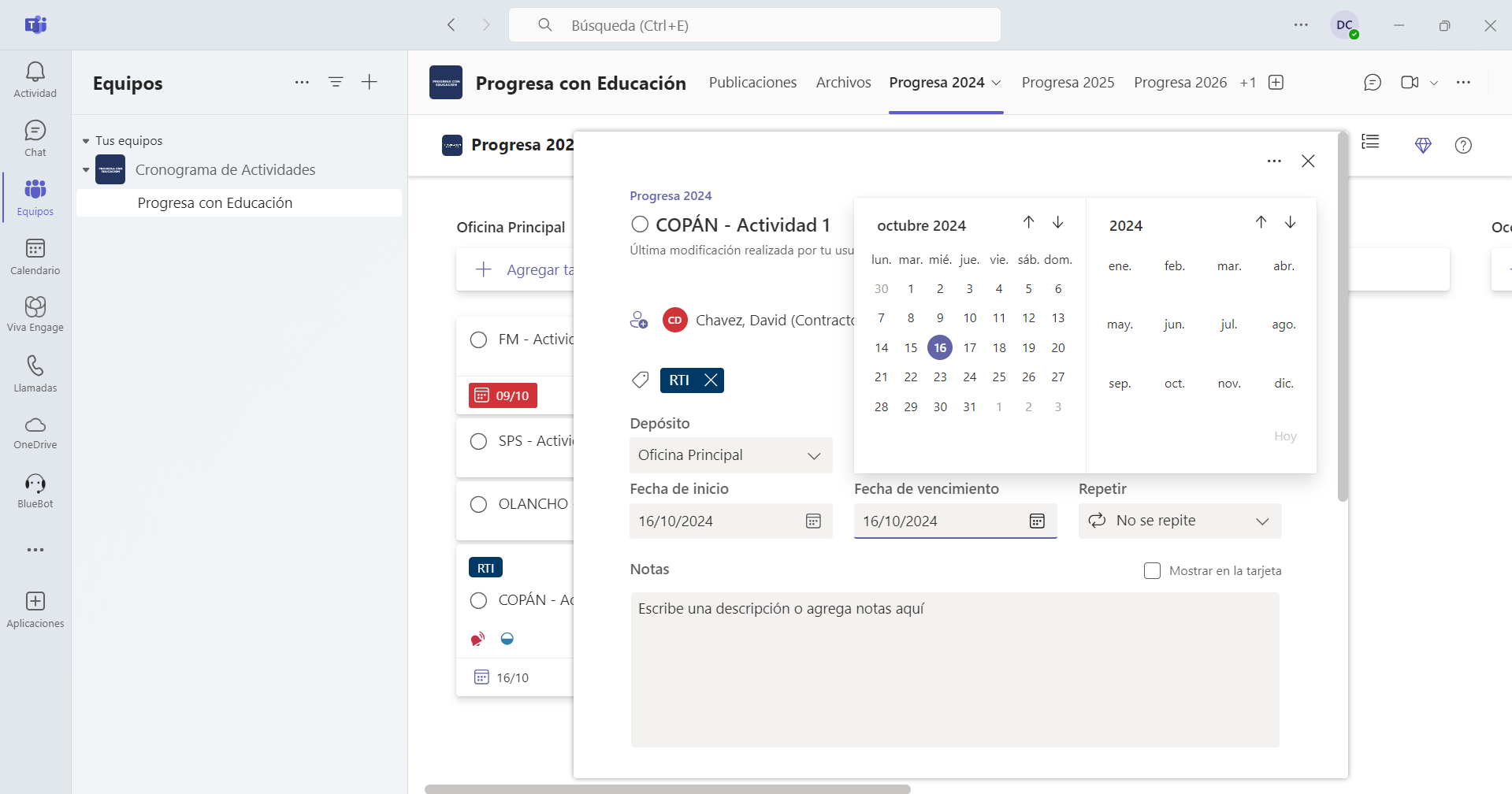Image resolution: width=1512 pixels, height=794 pixels.
Task: Remove the RTI label with its X
Action: pyautogui.click(x=711, y=380)
